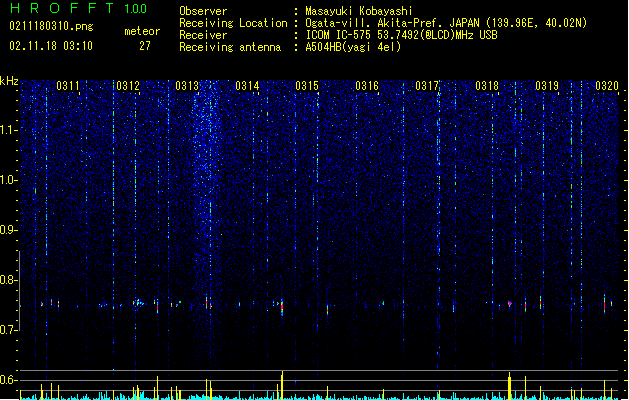Image resolution: width=629 pixels, height=400 pixels.
Task: Click the meteor count value 27
Action: tap(145, 46)
